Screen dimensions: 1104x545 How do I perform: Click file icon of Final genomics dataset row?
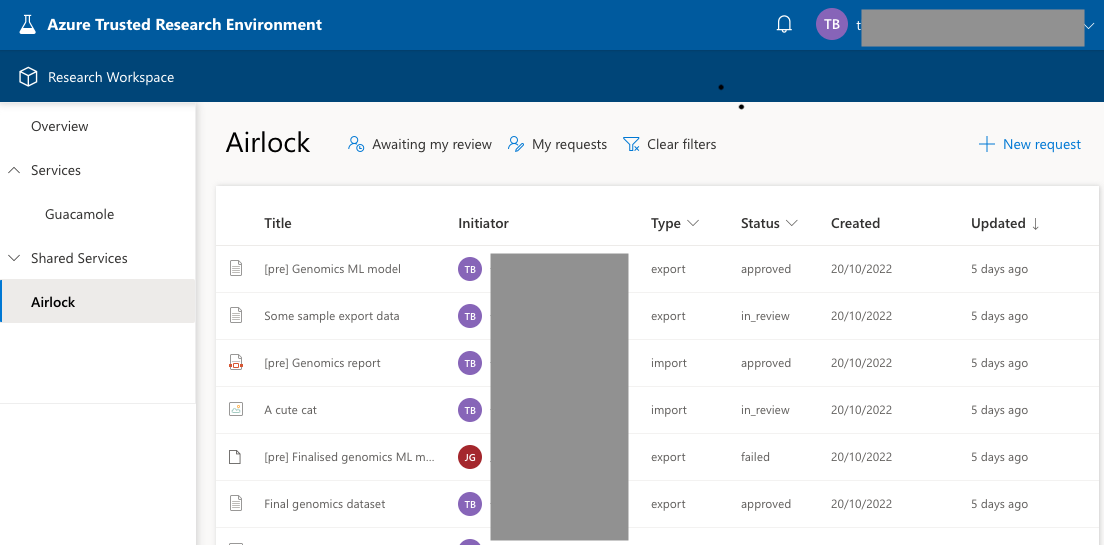click(x=236, y=504)
